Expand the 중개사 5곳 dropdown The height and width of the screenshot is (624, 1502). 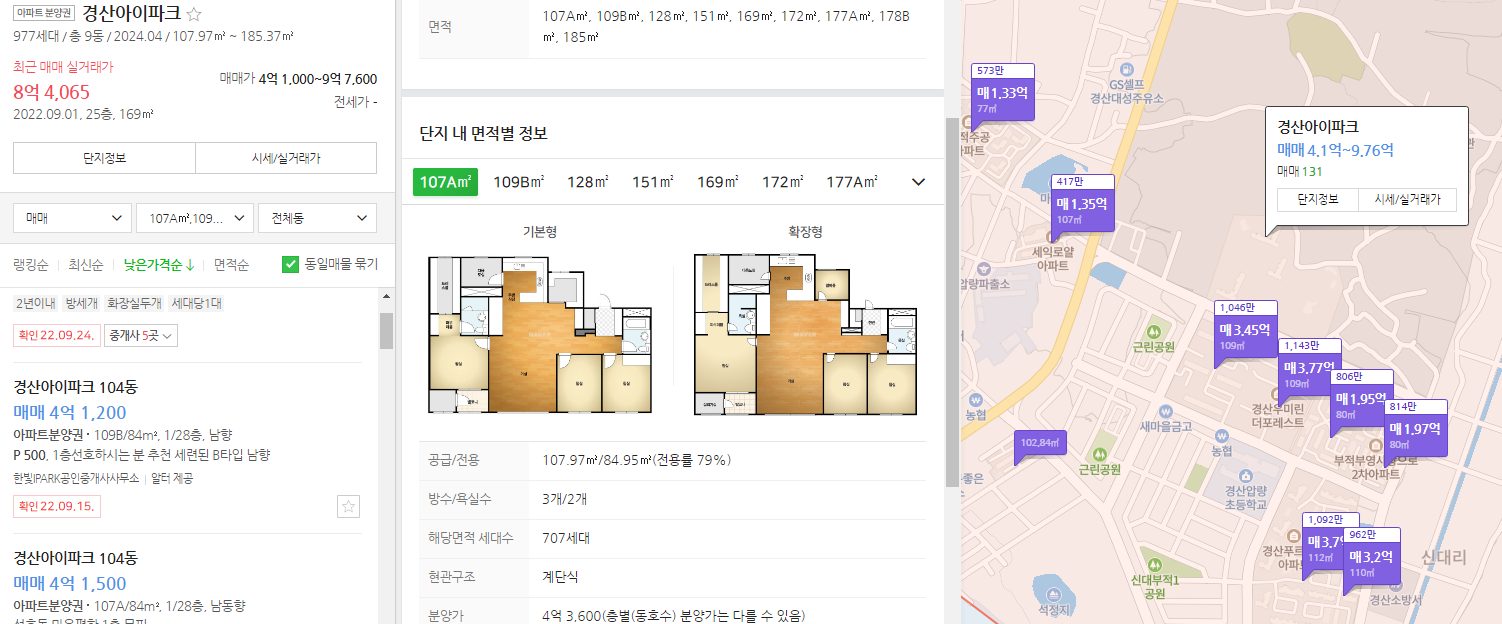click(x=140, y=335)
